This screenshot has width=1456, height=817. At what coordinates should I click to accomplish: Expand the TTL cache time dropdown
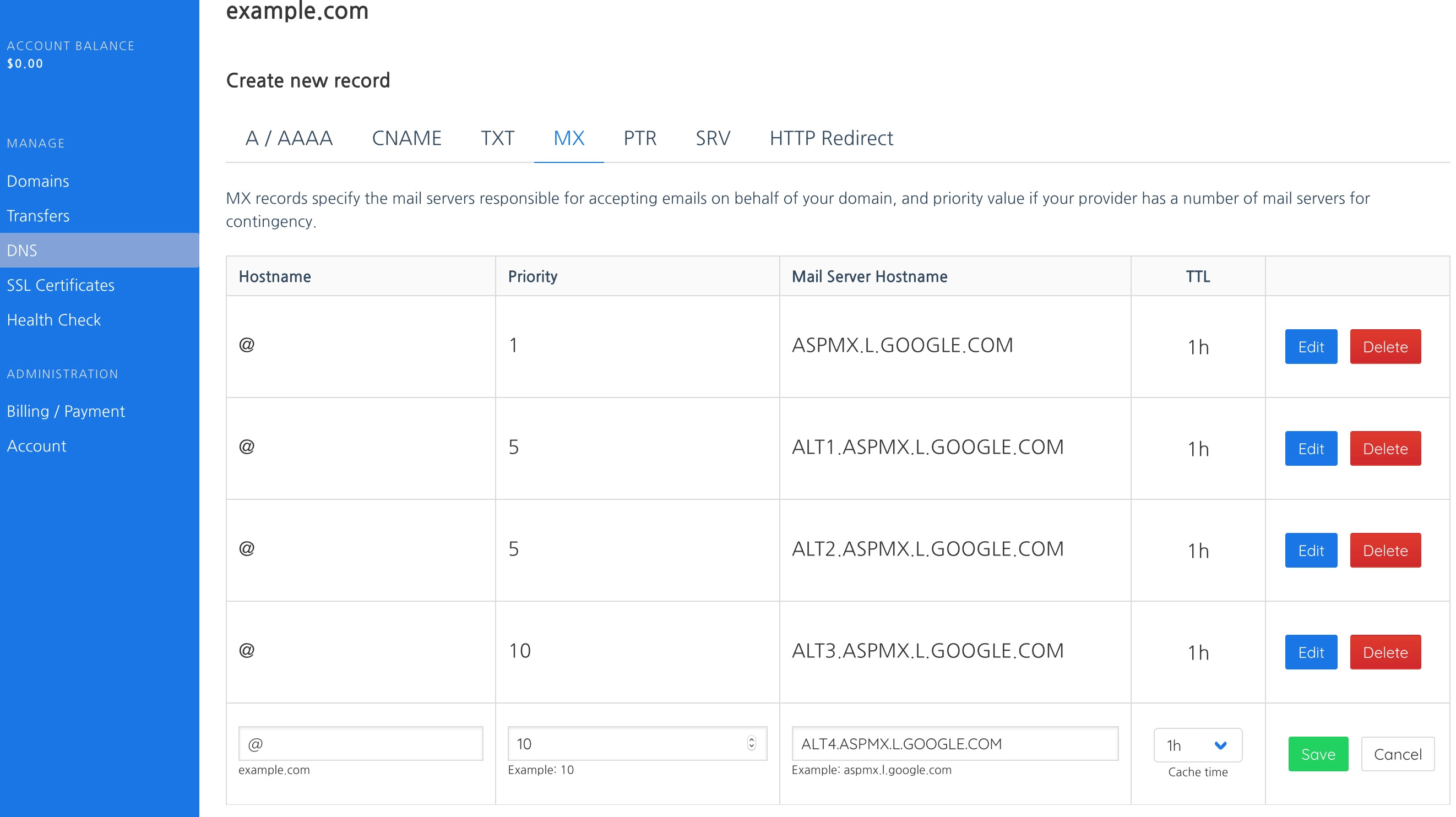click(1198, 745)
